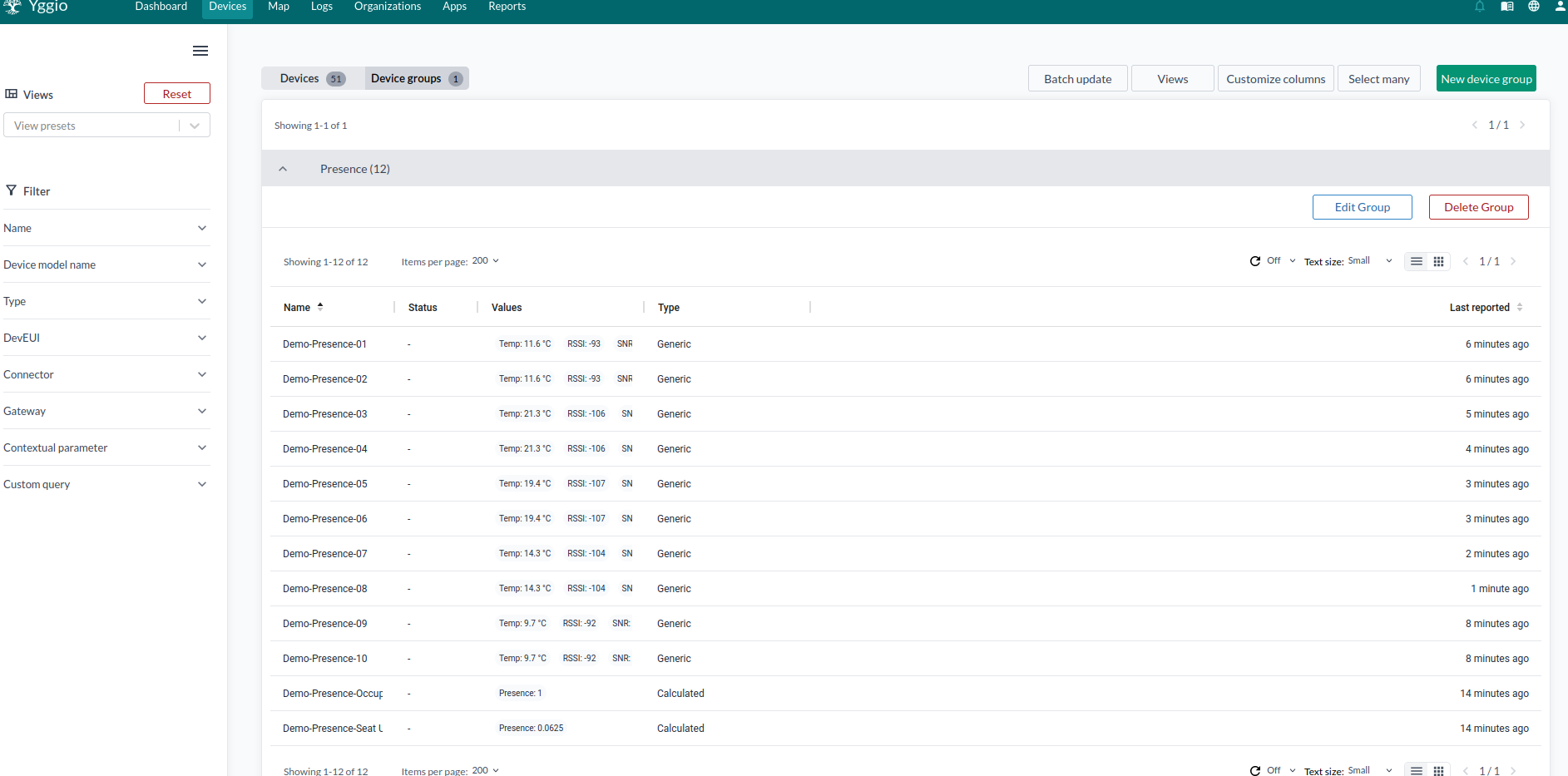The height and width of the screenshot is (776, 1568).
Task: Open the Apps menu item
Action: tap(454, 7)
